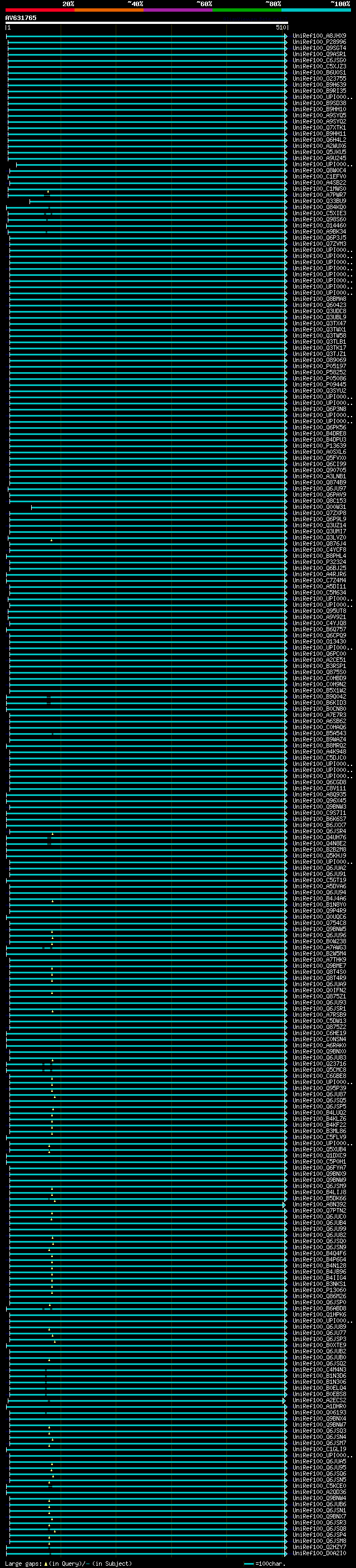
Task: Select hit label UniRef100_A9SYQ2
Action: (319, 121)
